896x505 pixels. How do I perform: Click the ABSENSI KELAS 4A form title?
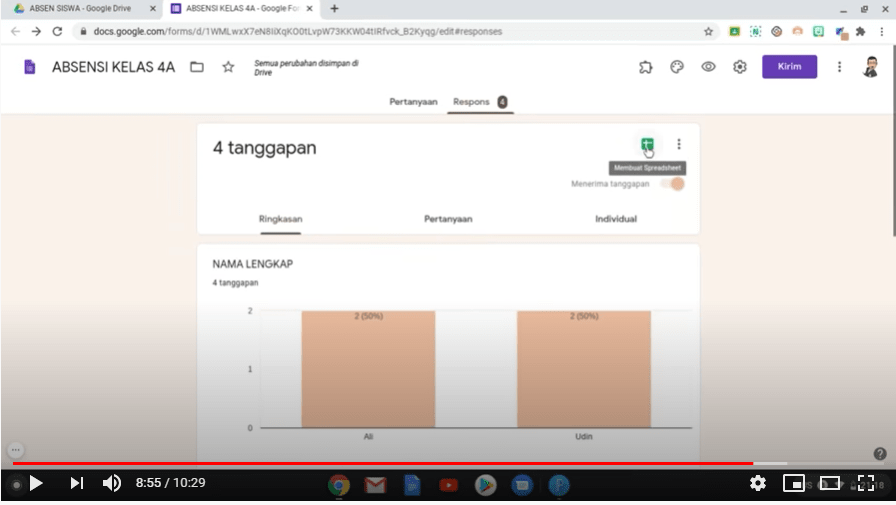113,67
